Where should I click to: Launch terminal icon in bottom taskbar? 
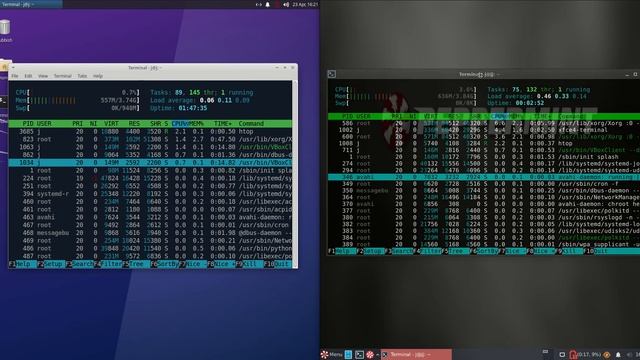[359, 355]
